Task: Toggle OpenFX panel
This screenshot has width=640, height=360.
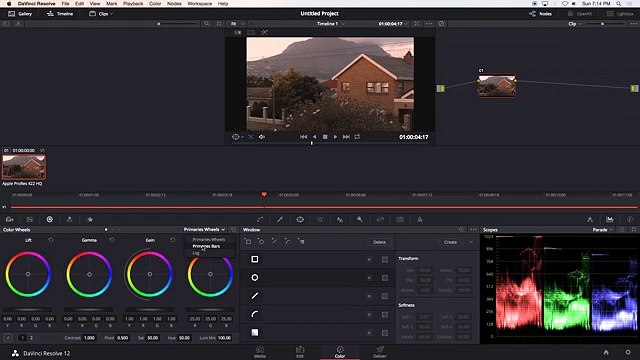Action: click(580, 13)
